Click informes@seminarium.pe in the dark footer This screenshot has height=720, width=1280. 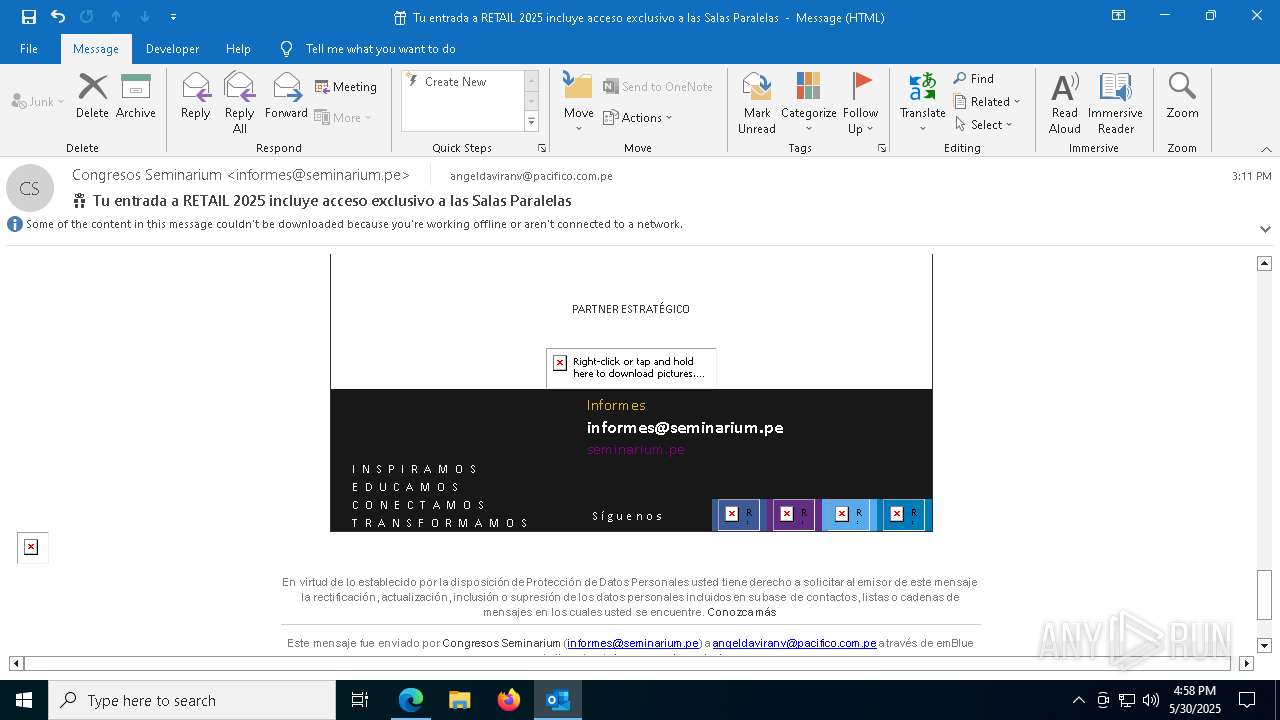click(685, 428)
